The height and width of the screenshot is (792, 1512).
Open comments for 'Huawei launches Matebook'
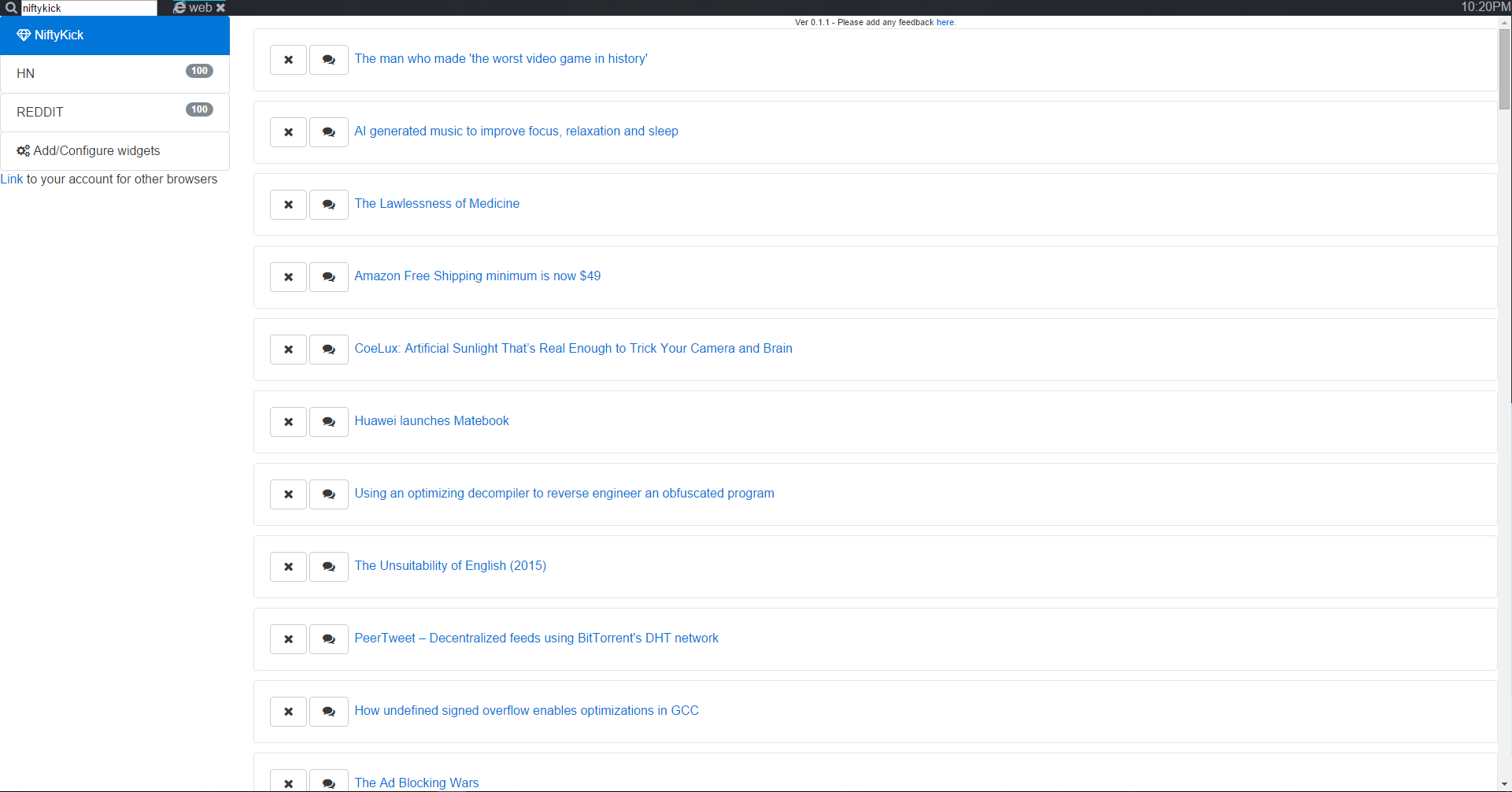[x=329, y=422]
